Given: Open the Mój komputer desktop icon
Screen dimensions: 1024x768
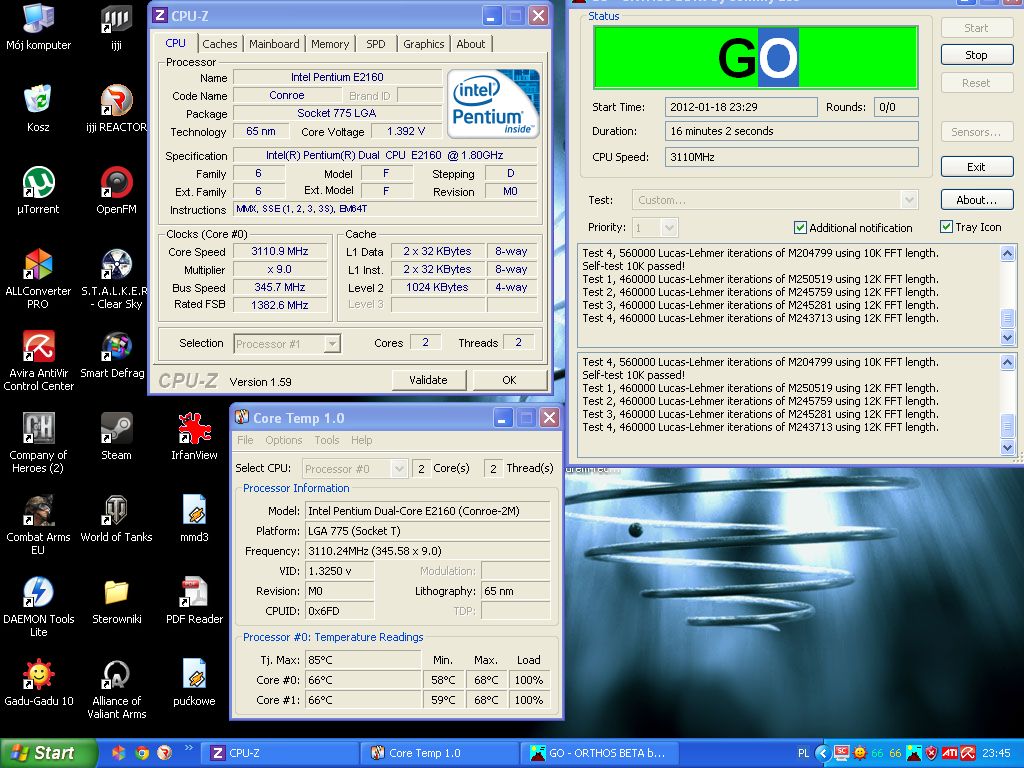Looking at the screenshot, I should coord(38,27).
